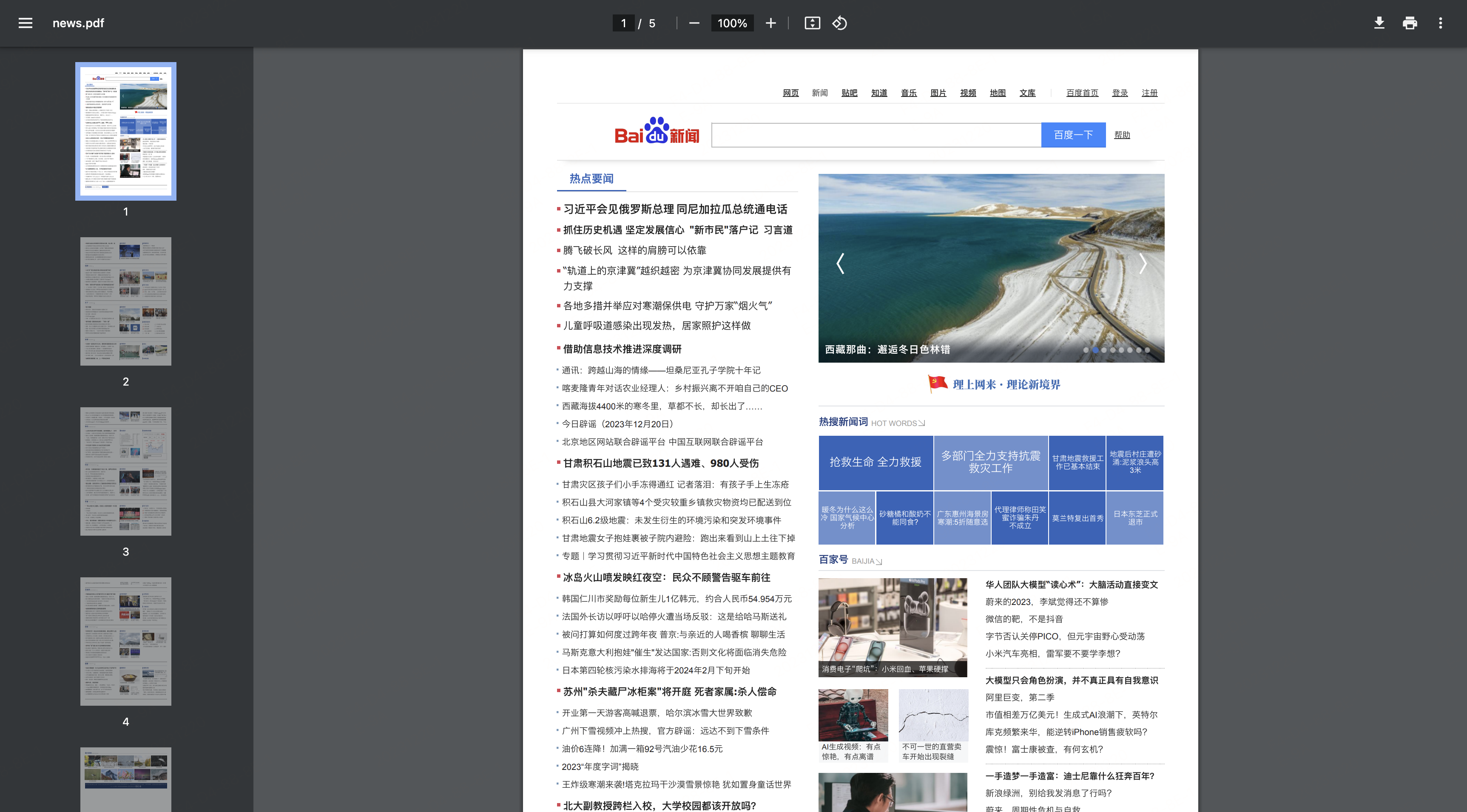The width and height of the screenshot is (1467, 812).
Task: Click the print icon
Action: (x=1410, y=23)
